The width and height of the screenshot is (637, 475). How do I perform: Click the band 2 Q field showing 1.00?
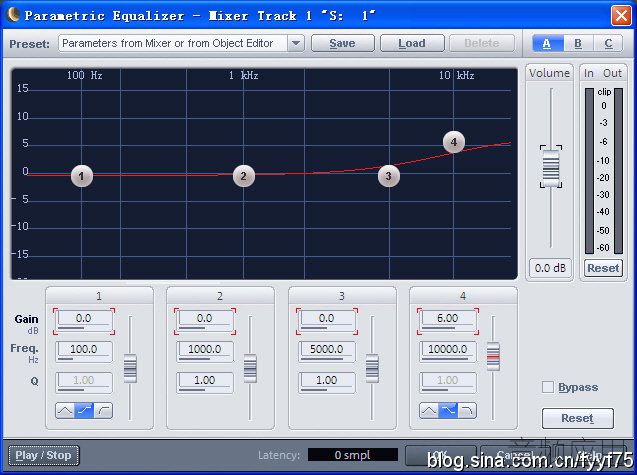click(205, 382)
